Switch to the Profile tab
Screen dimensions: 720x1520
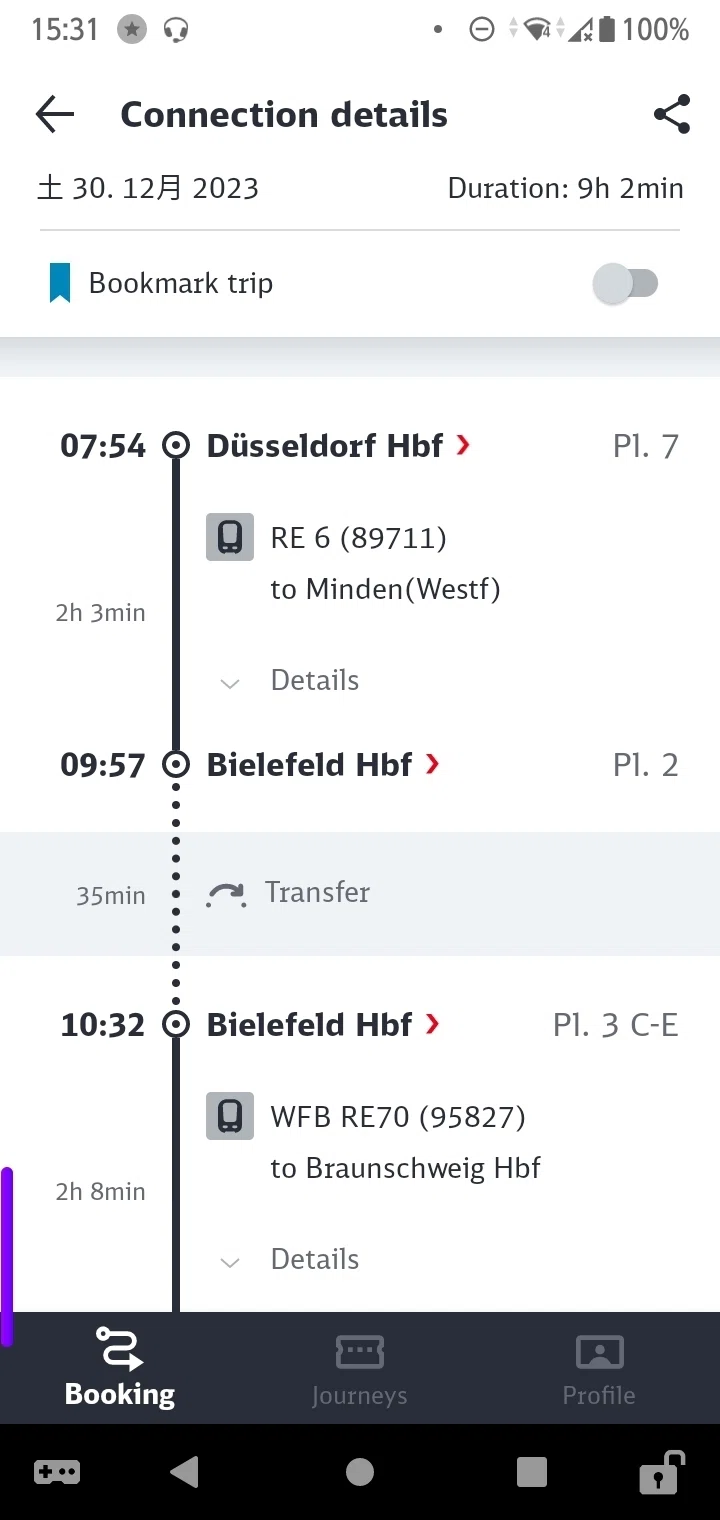tap(599, 1369)
